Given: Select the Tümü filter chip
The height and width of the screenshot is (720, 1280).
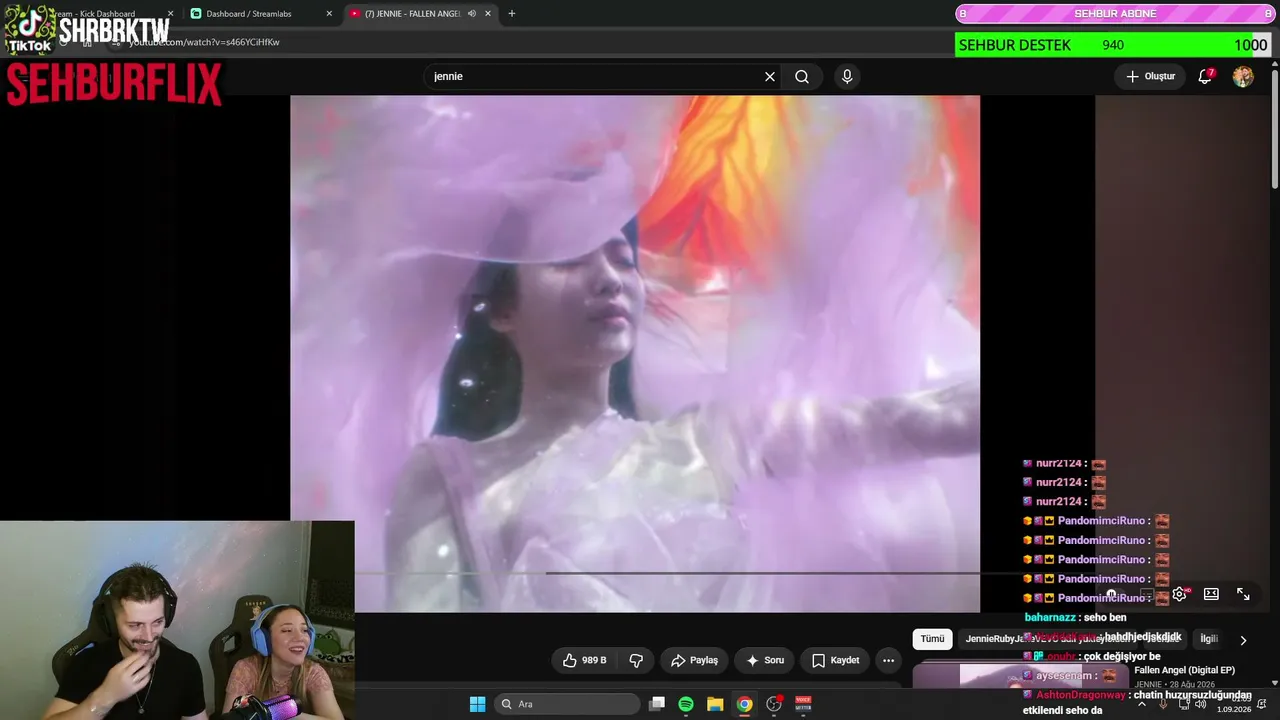Looking at the screenshot, I should (x=932, y=639).
